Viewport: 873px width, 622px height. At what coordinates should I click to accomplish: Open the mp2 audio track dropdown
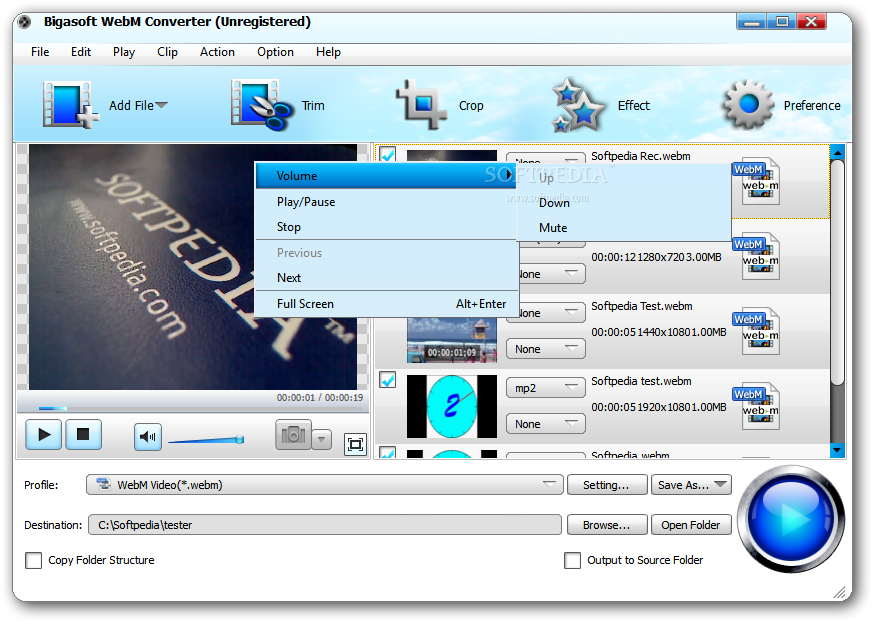(x=546, y=388)
